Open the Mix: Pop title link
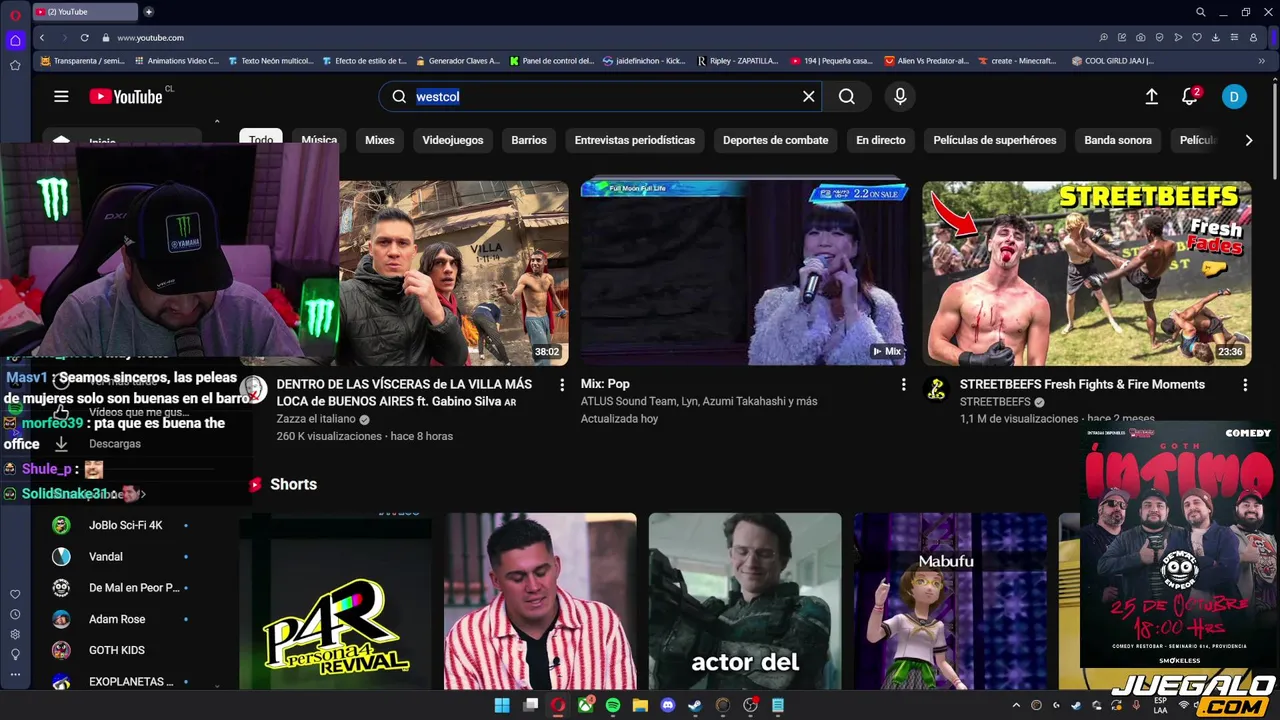This screenshot has width=1280, height=720. click(605, 384)
